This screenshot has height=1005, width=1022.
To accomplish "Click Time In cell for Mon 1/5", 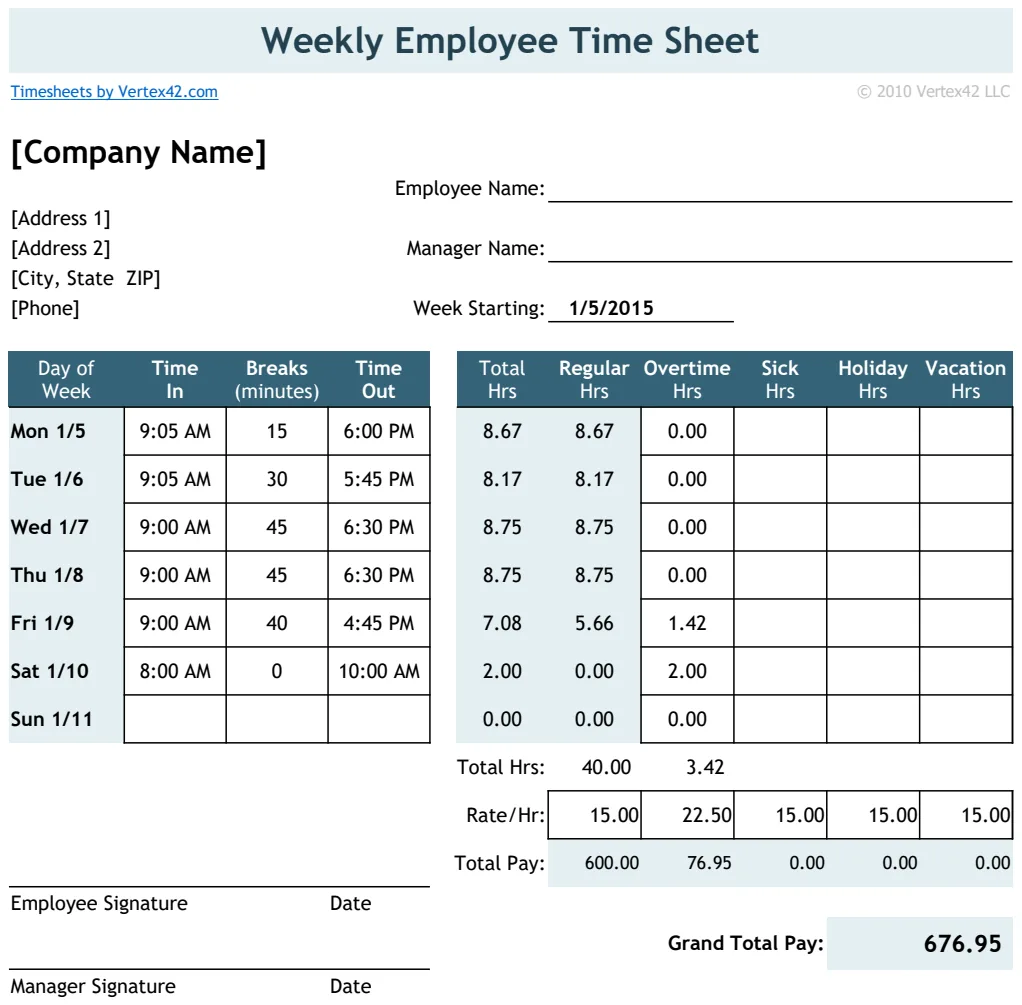I will (175, 431).
